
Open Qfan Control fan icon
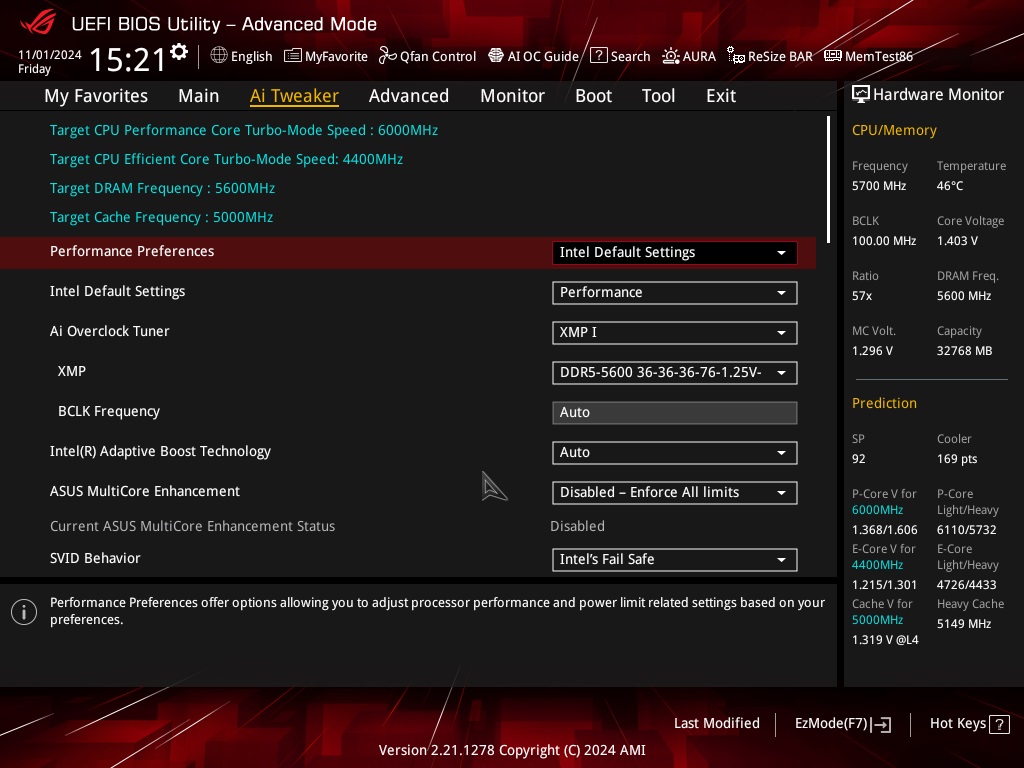pos(388,56)
